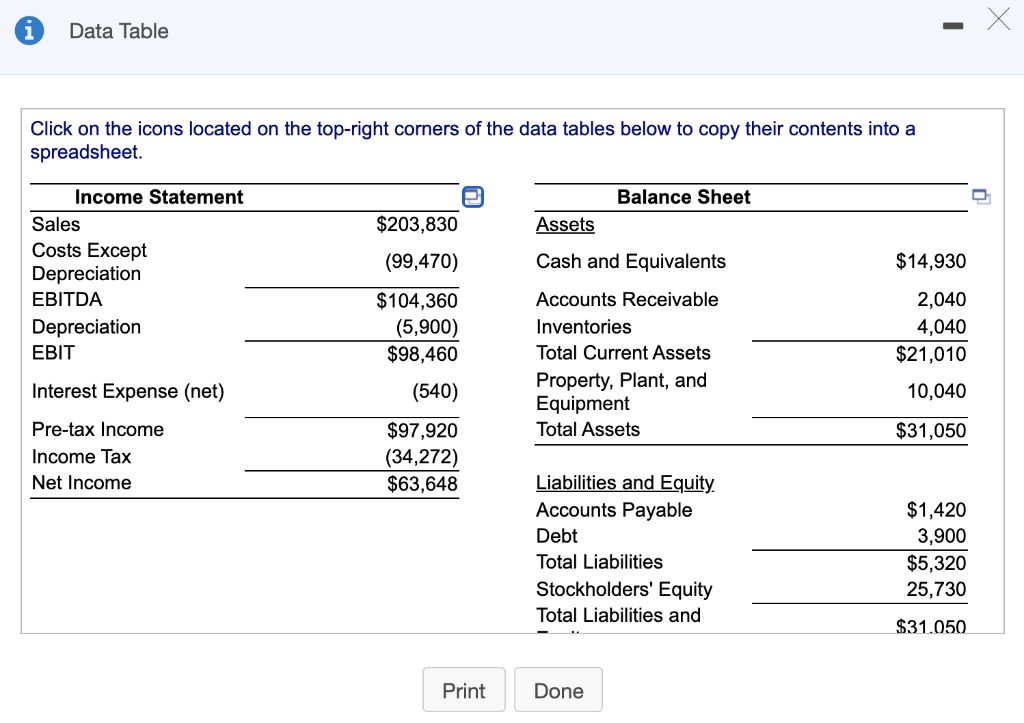Select Cash and Equivalents value $14,930
This screenshot has width=1024, height=723.
[931, 261]
